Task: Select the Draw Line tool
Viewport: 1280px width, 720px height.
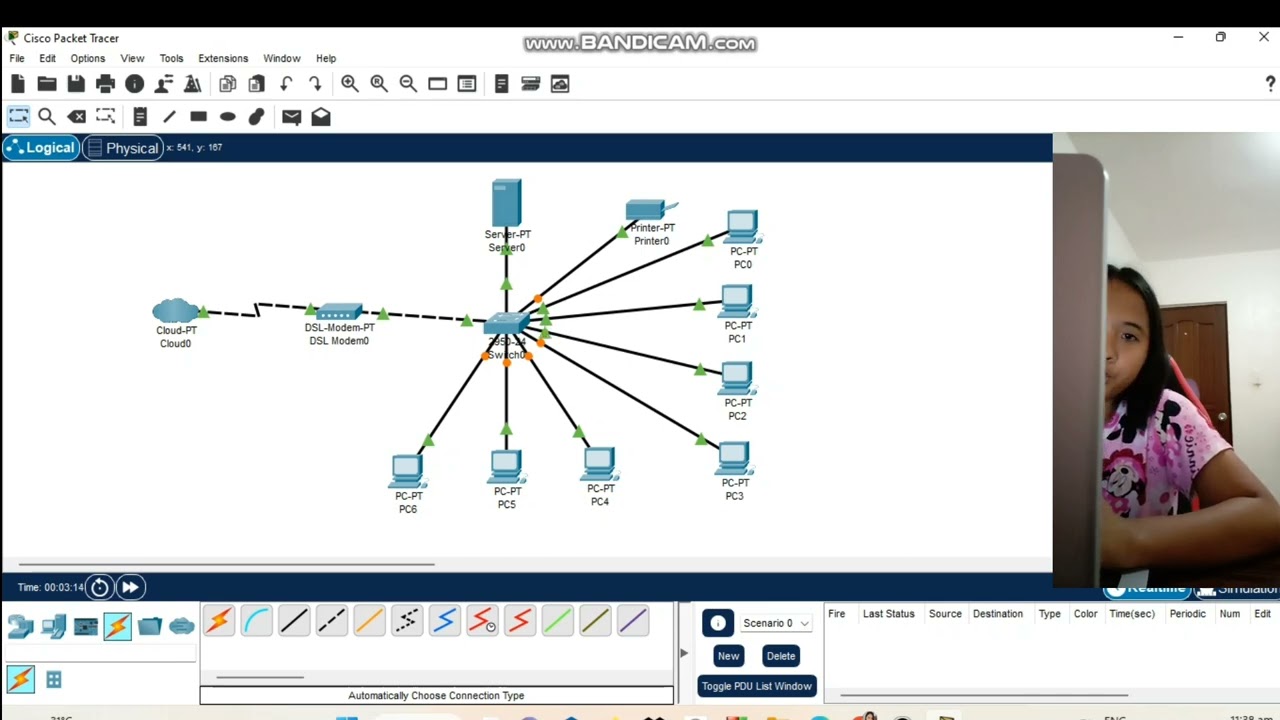Action: tap(169, 117)
